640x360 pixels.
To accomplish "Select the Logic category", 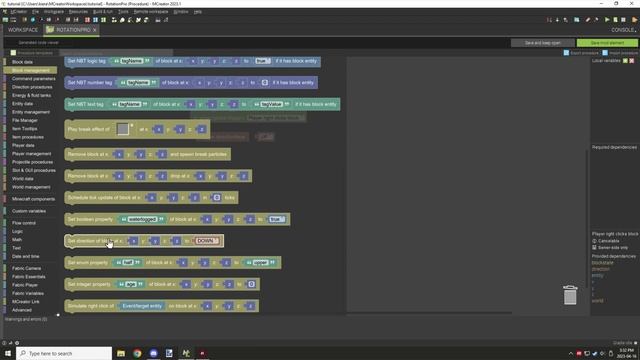I will [x=18, y=231].
